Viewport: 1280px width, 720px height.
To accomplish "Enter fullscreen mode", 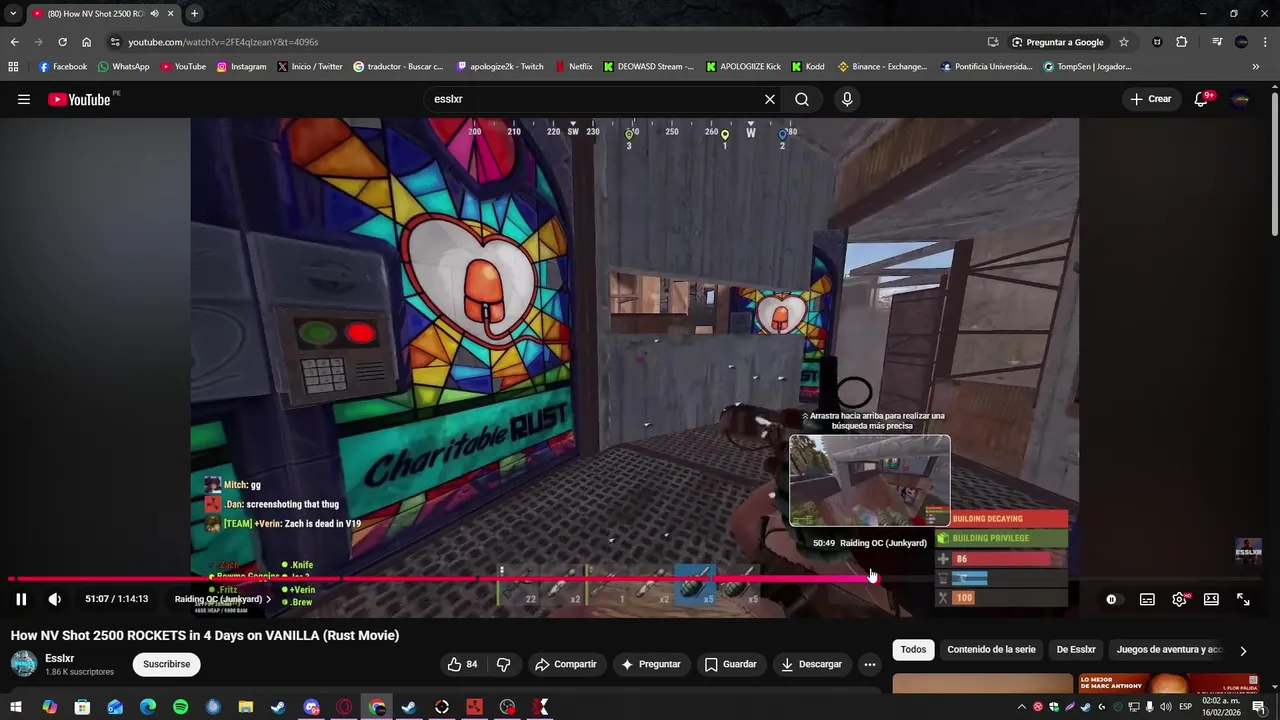I will (1243, 599).
